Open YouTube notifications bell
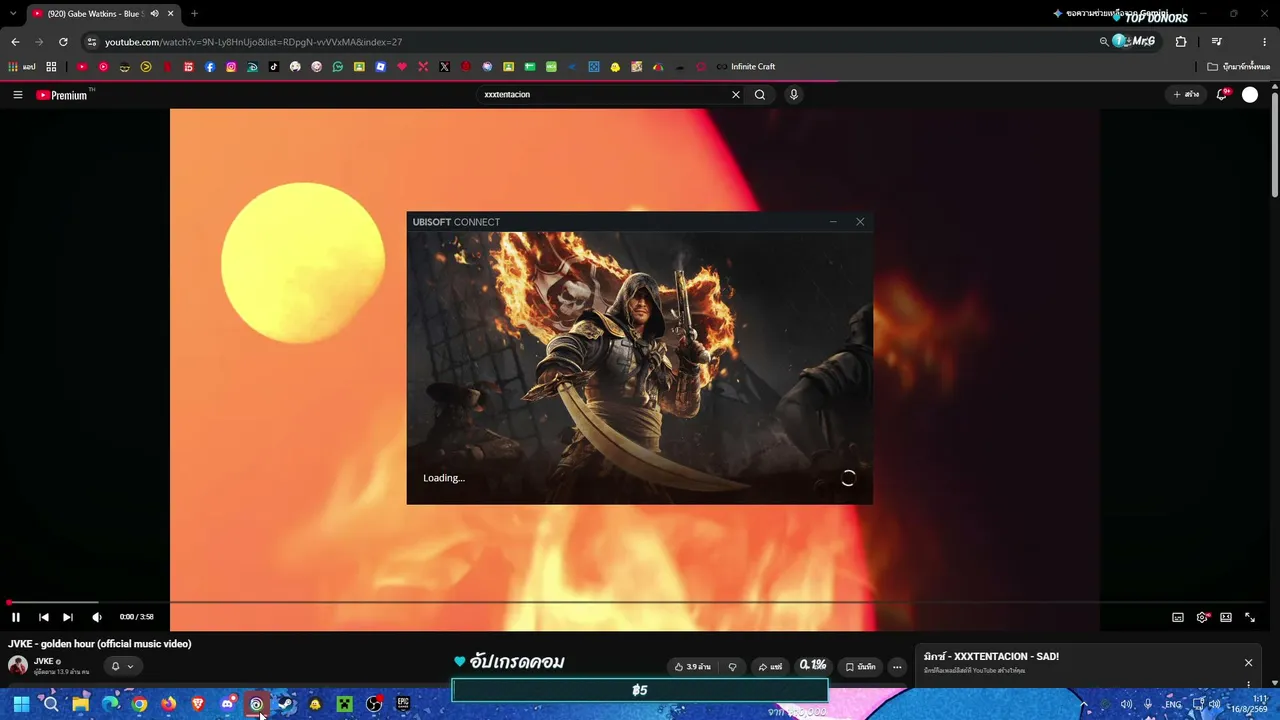1280x720 pixels. coord(1222,95)
